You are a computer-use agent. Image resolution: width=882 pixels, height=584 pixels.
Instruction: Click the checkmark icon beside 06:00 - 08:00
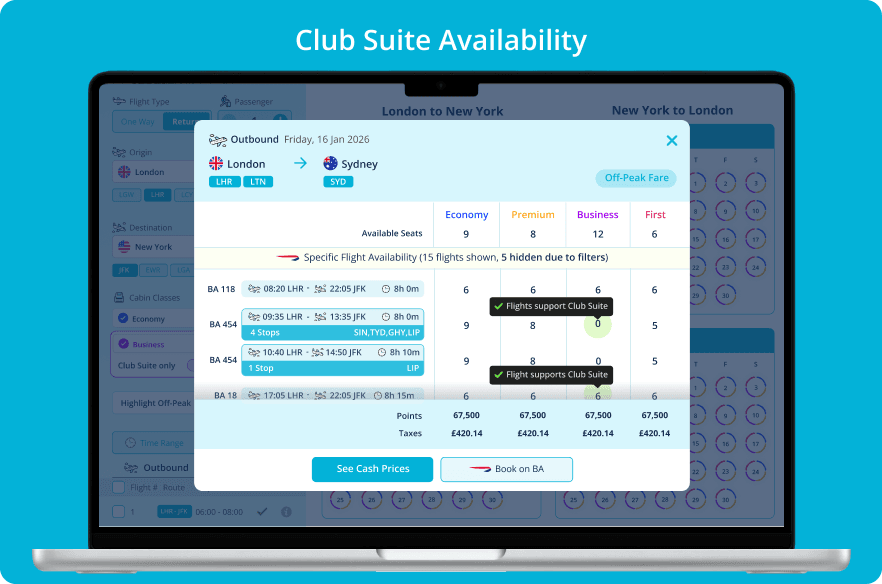point(262,511)
